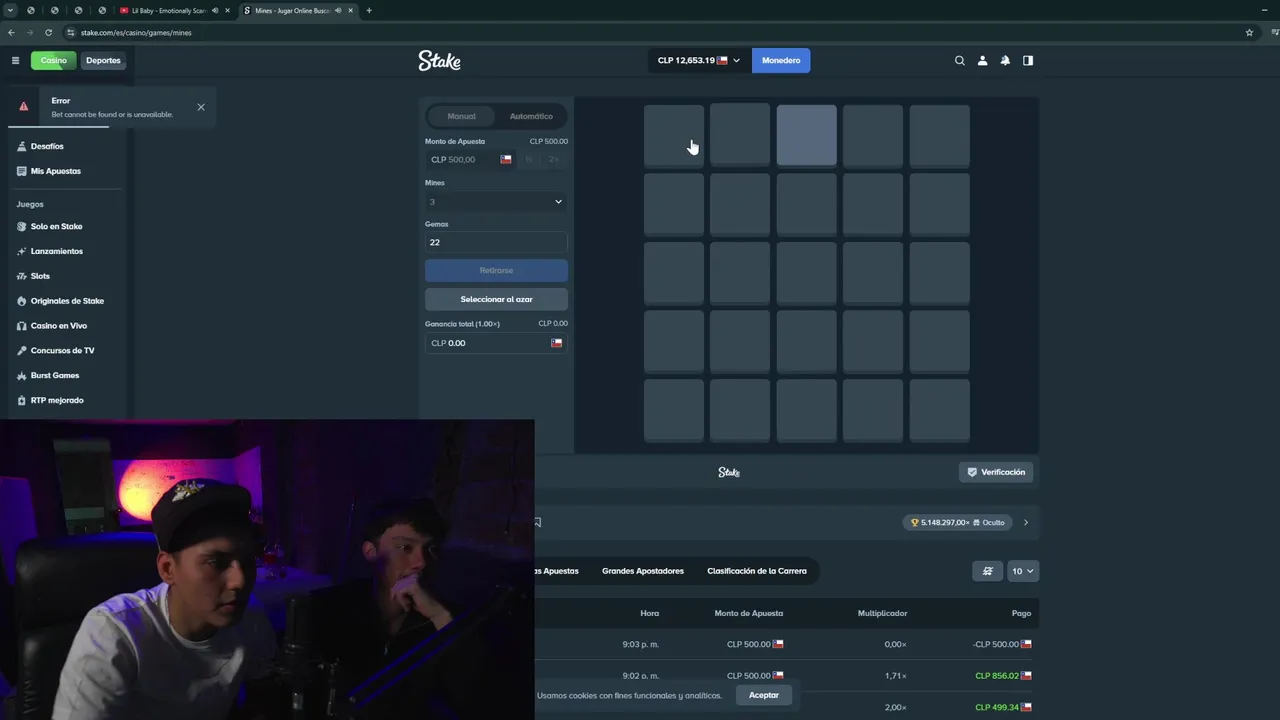Bookmark this page with the star icon
The height and width of the screenshot is (720, 1280).
pos(1249,32)
